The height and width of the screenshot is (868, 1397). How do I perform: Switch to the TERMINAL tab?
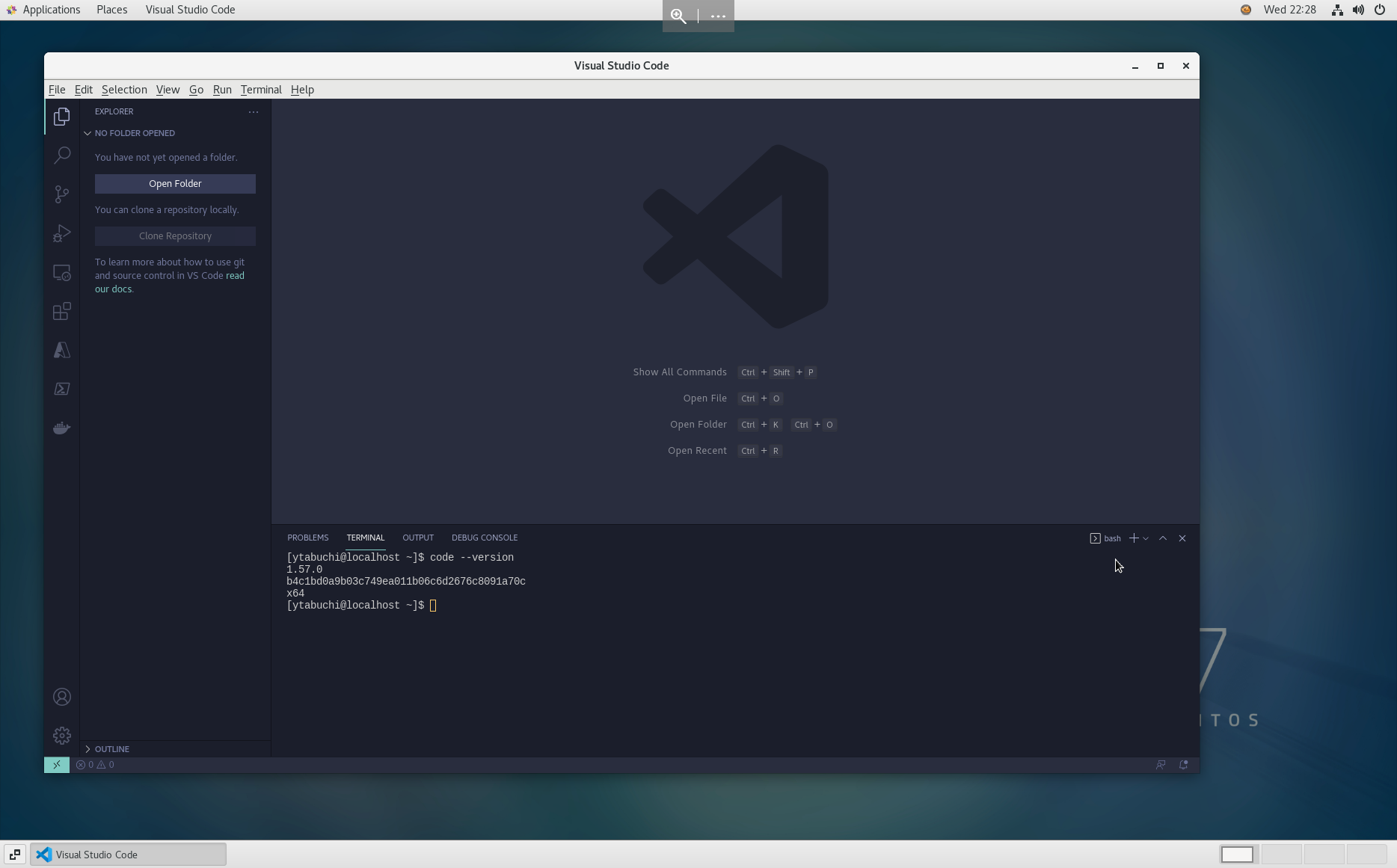(x=366, y=538)
